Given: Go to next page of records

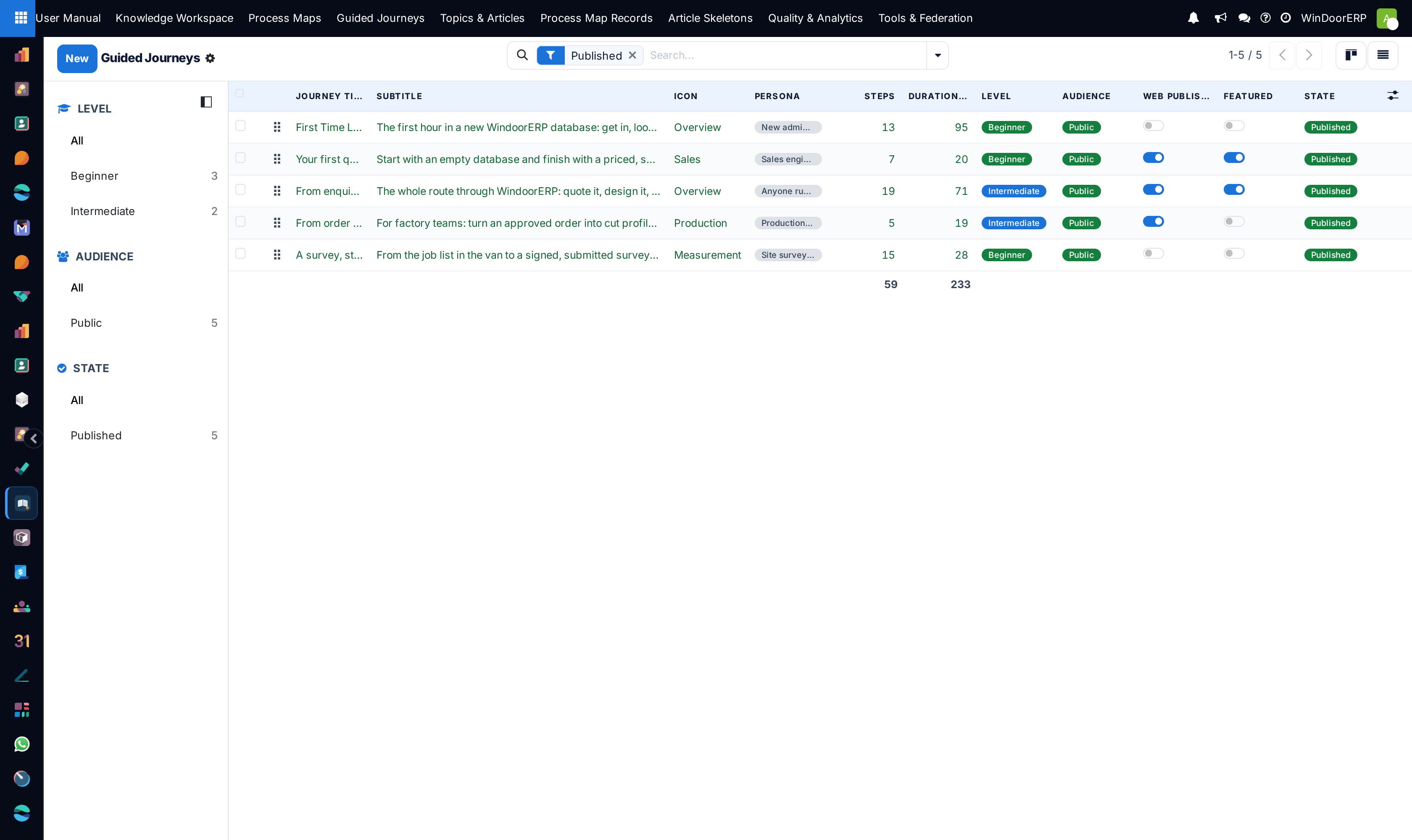Looking at the screenshot, I should 1309,55.
